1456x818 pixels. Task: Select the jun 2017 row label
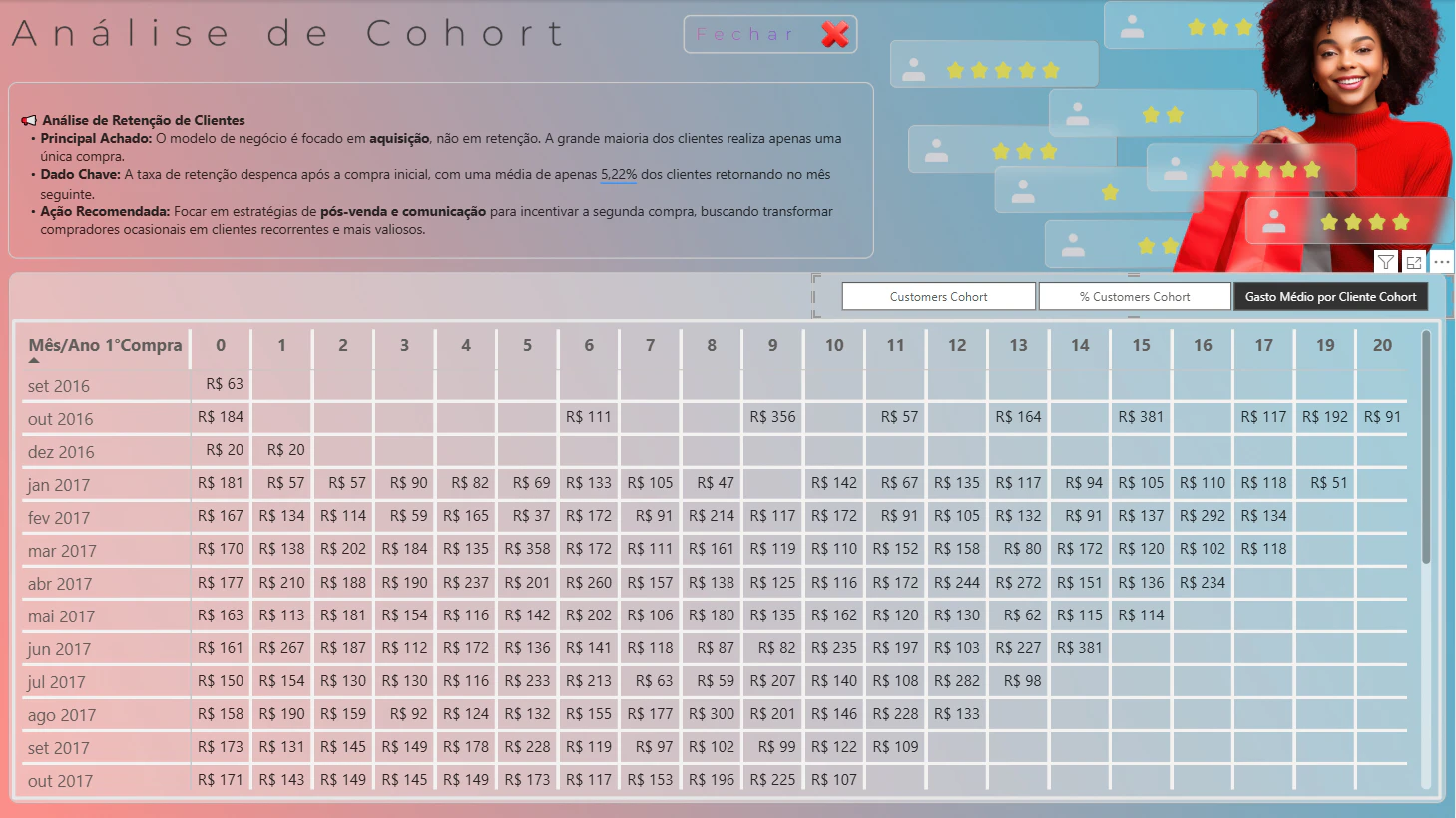click(x=59, y=649)
